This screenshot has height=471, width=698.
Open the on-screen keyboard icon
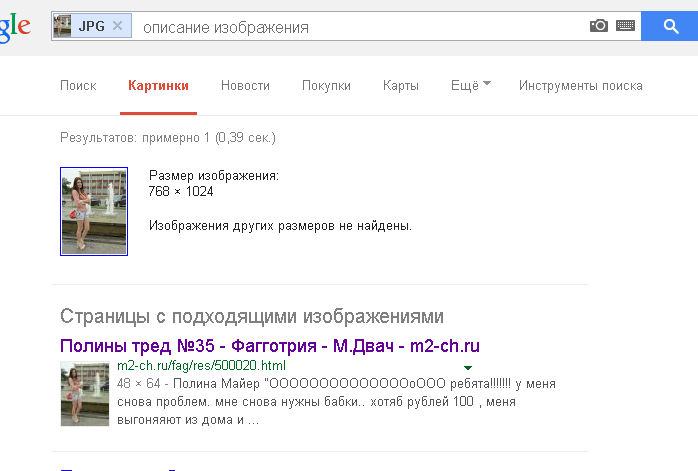point(625,26)
